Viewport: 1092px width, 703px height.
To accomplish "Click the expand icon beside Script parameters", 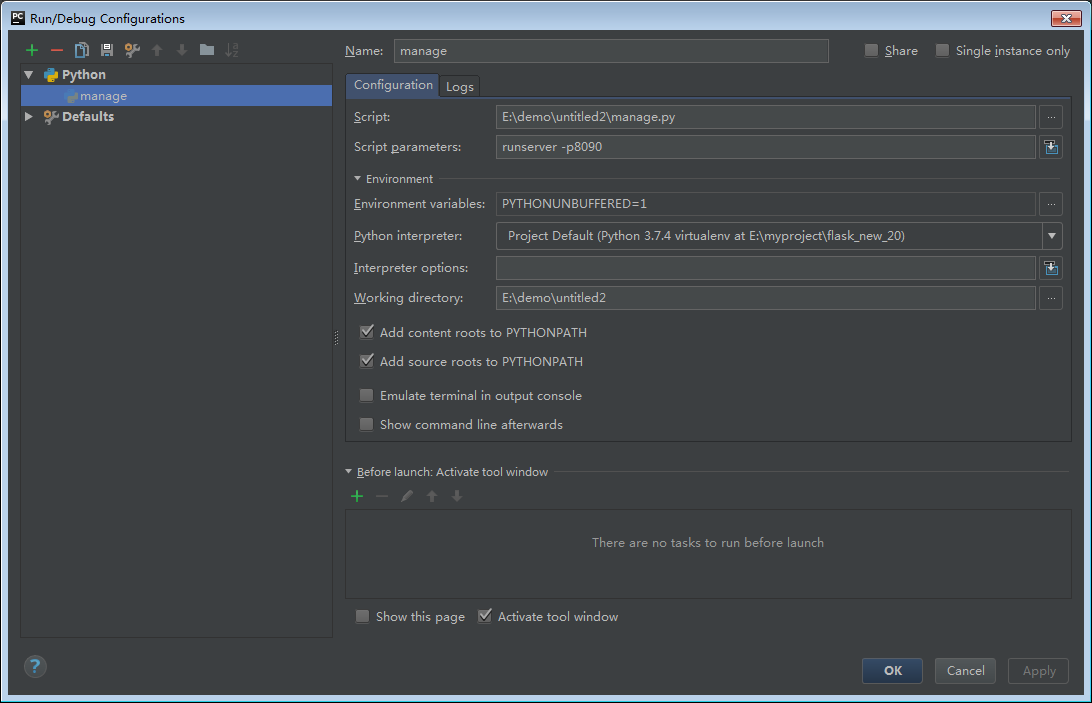I will (1050, 147).
